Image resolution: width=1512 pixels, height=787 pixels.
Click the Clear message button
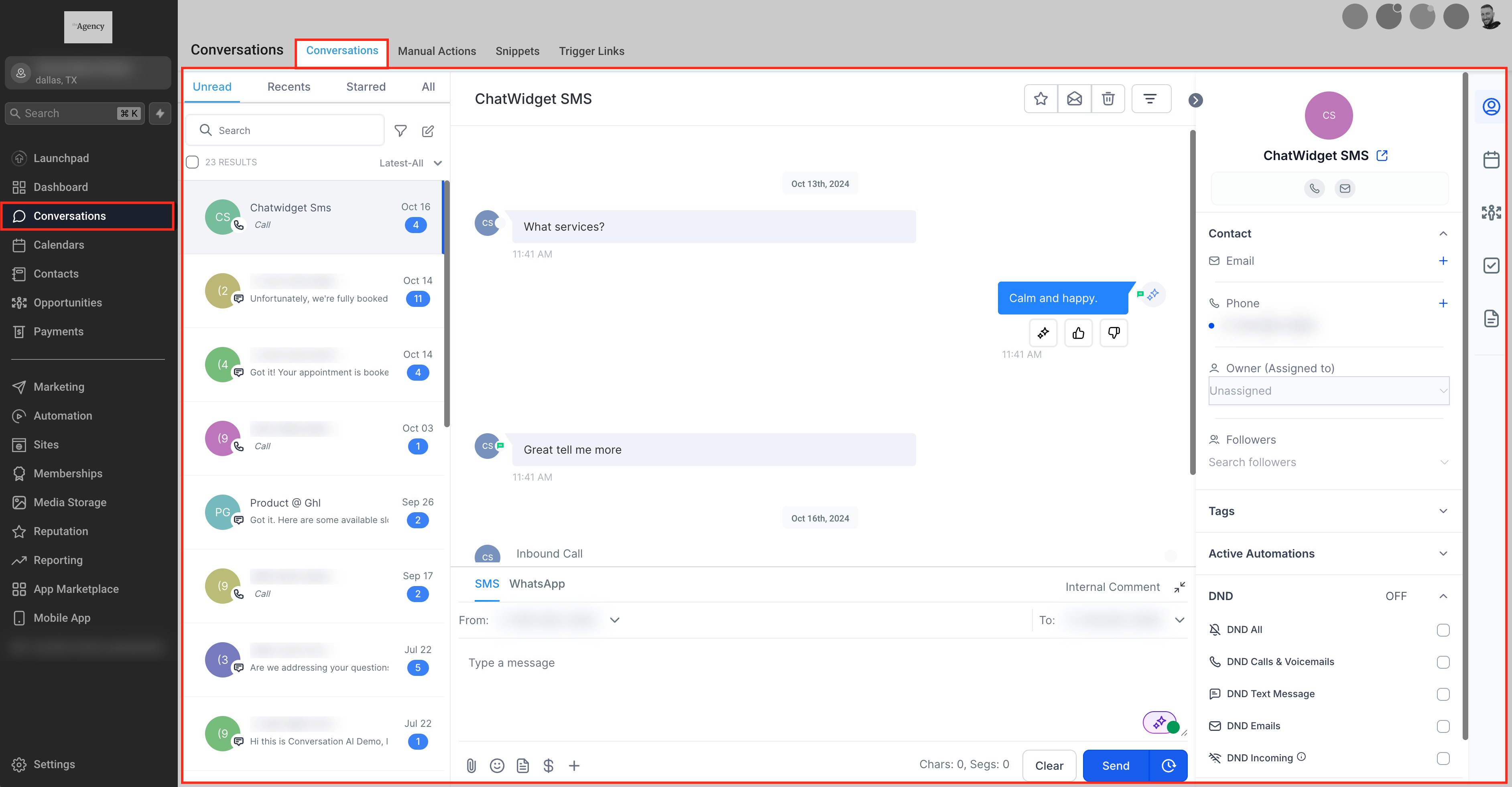(1048, 765)
